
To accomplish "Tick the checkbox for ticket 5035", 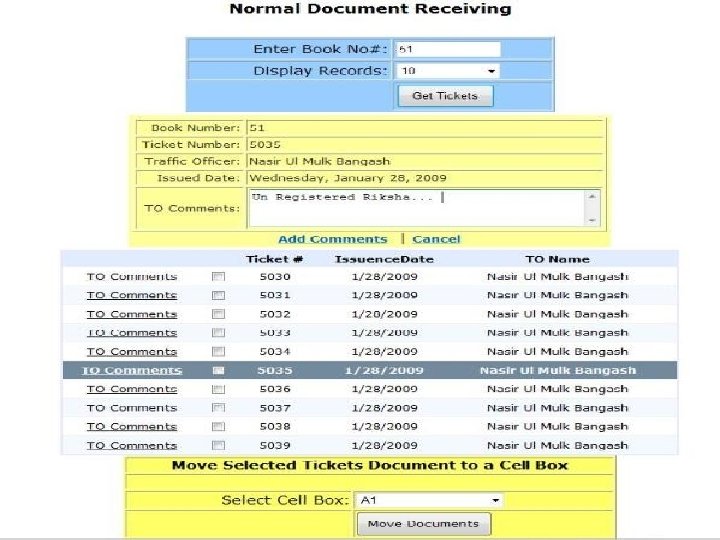I will [x=218, y=370].
